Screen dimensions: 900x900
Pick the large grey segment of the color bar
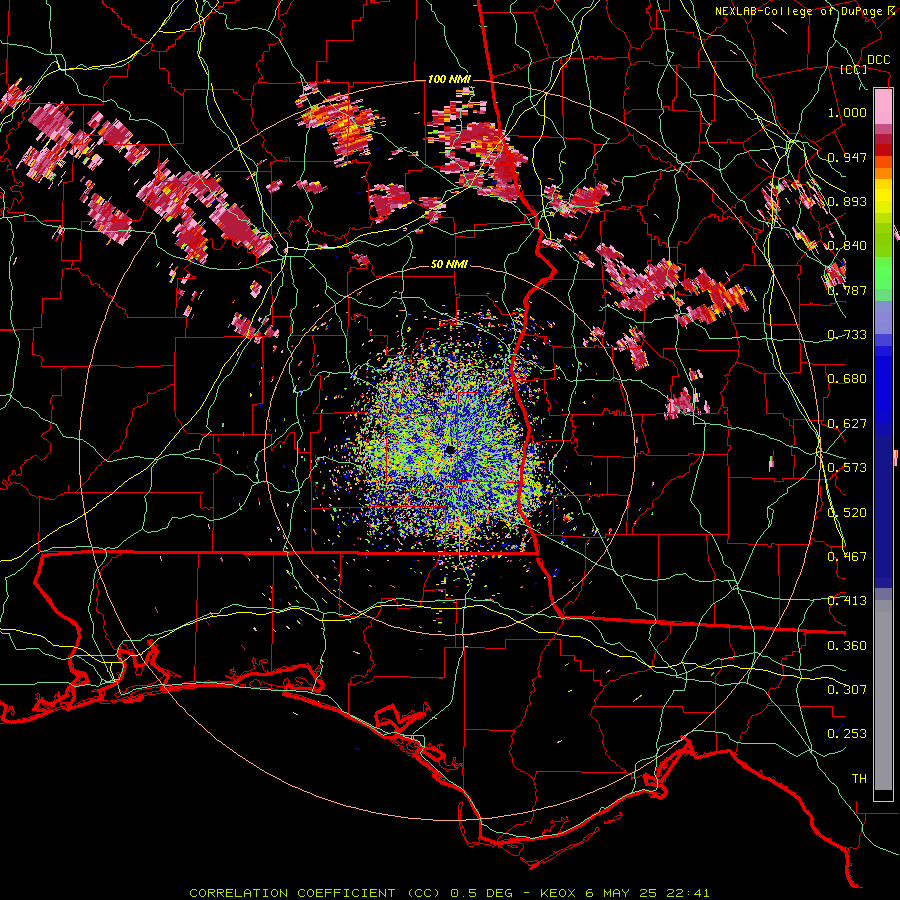pos(883,695)
